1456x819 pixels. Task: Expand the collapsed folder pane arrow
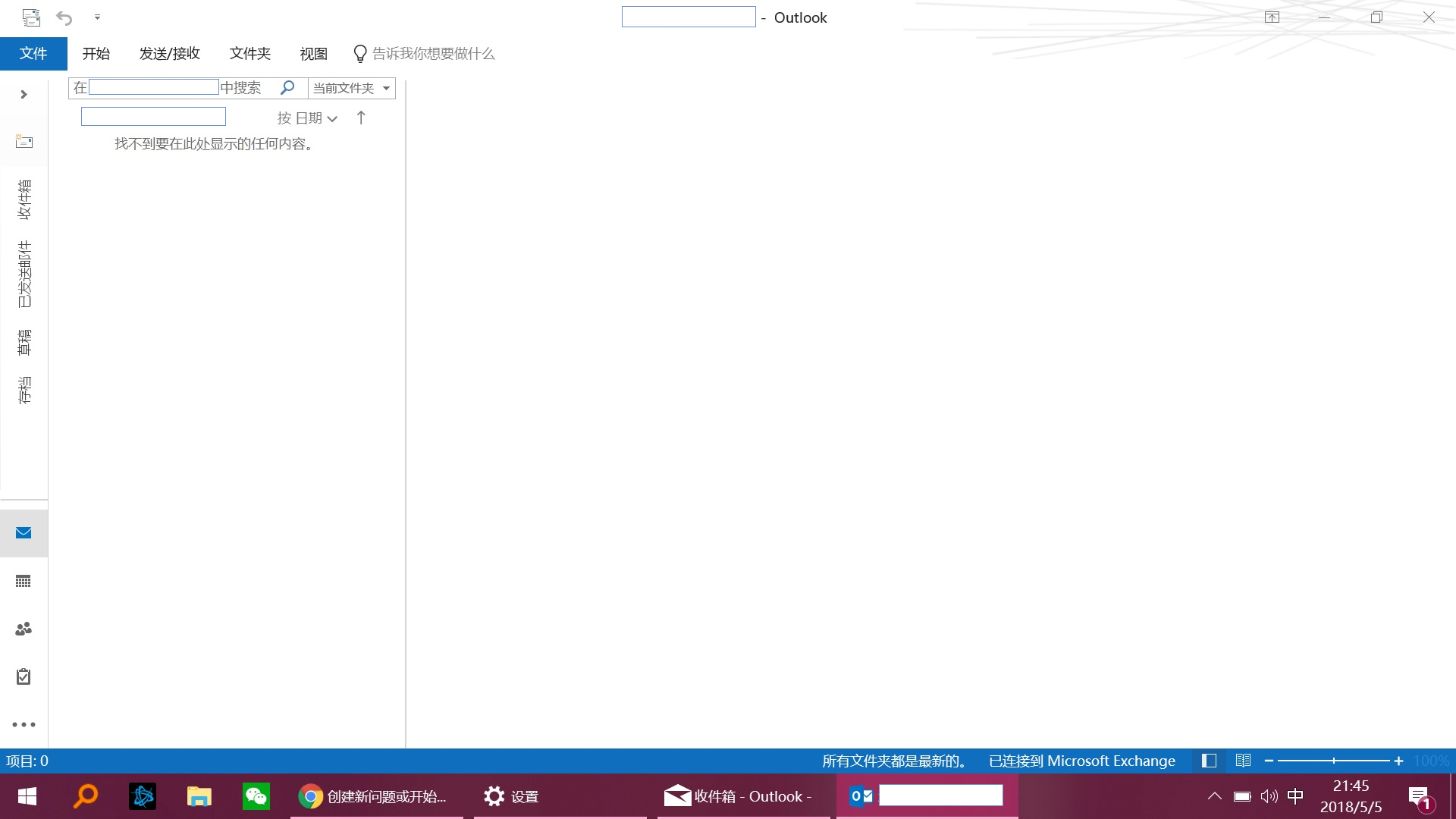24,94
